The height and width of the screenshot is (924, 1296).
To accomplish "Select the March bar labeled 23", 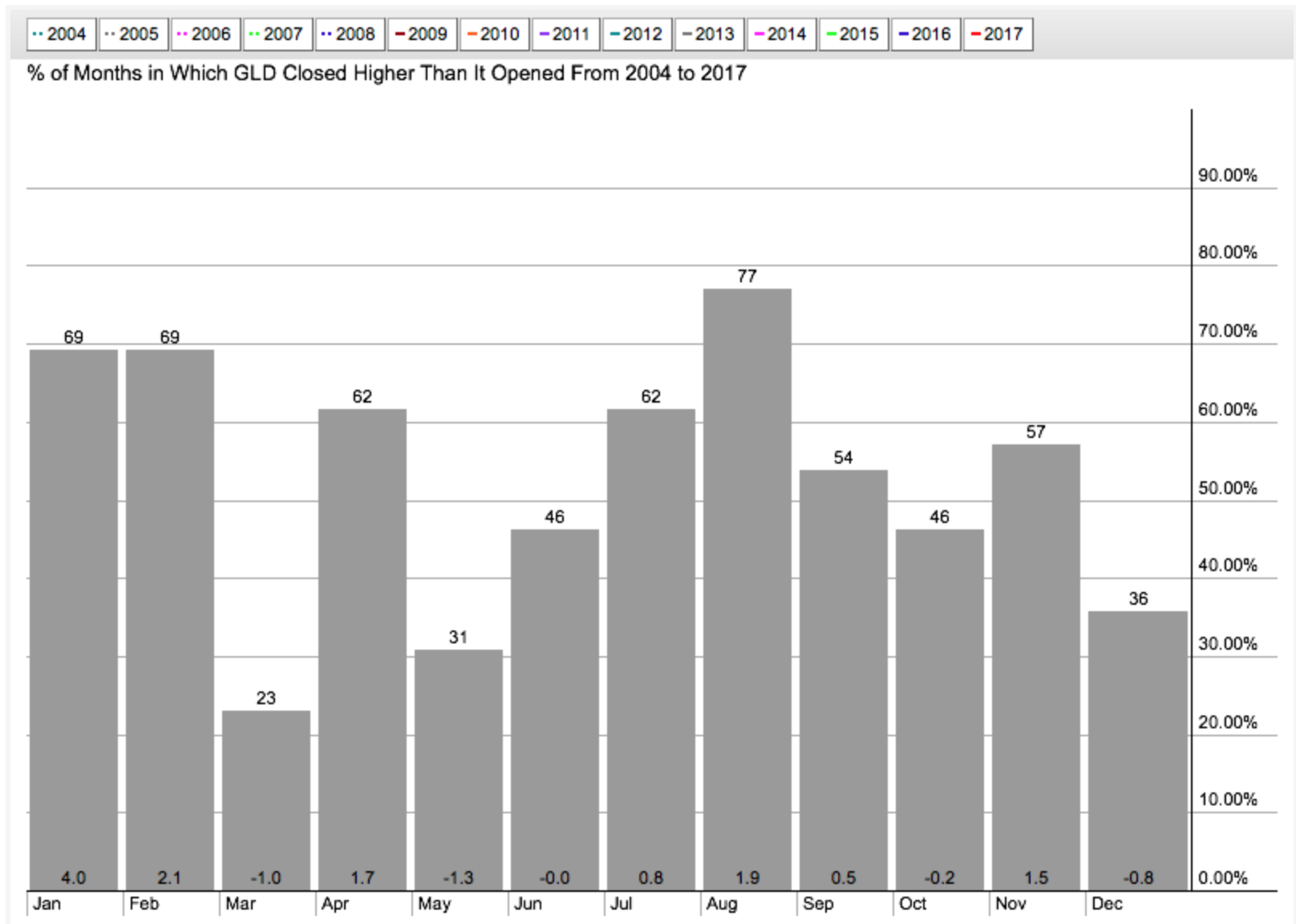I will point(266,800).
